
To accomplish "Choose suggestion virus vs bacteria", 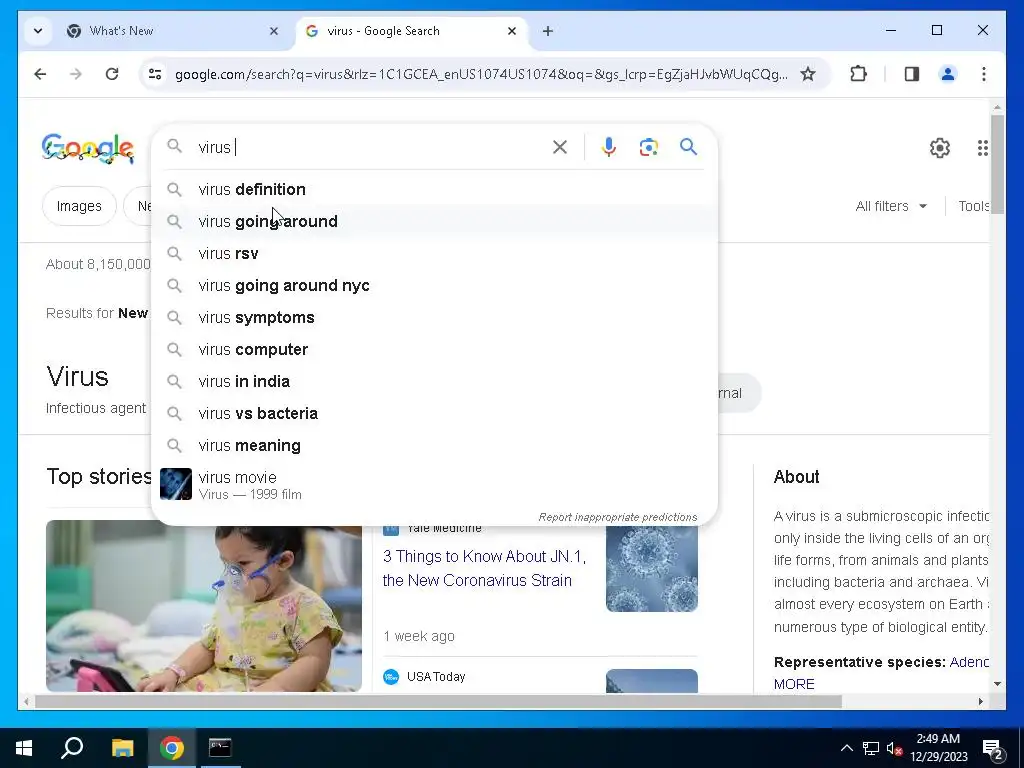I will tap(434, 413).
